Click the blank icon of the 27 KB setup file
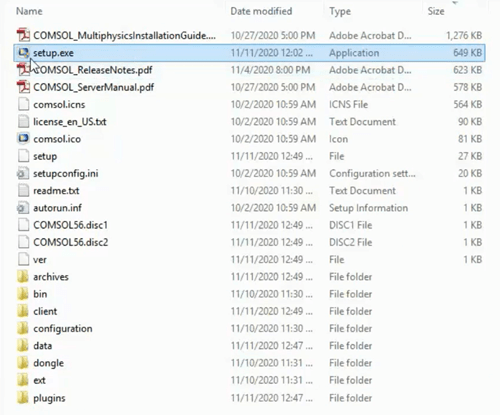Screen dimensions: 500x415 (x=23, y=156)
